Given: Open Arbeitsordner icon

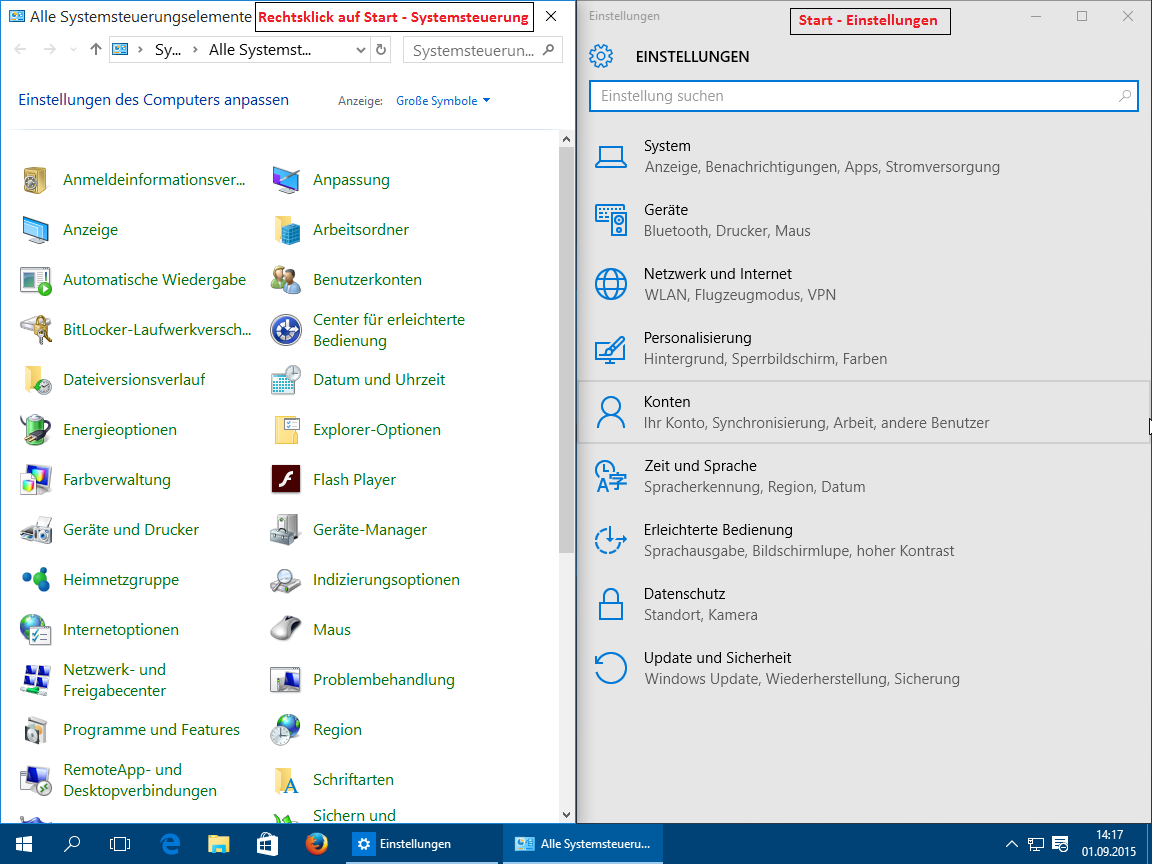Looking at the screenshot, I should [285, 230].
